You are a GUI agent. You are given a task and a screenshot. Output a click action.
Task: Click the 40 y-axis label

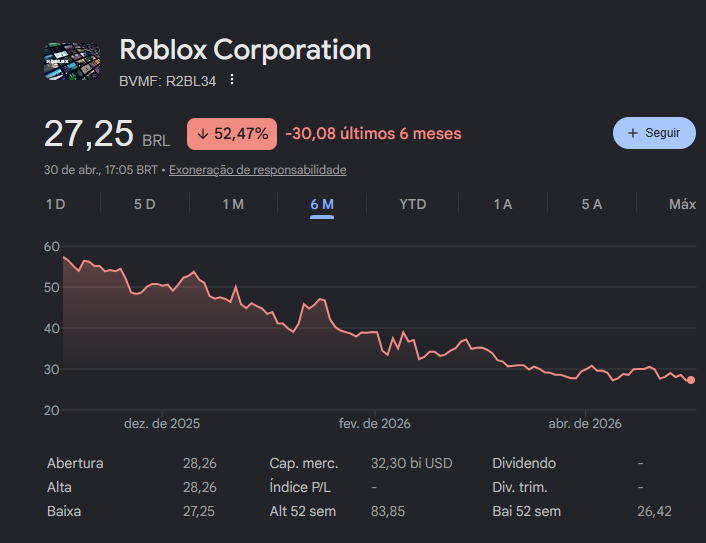[x=52, y=328]
